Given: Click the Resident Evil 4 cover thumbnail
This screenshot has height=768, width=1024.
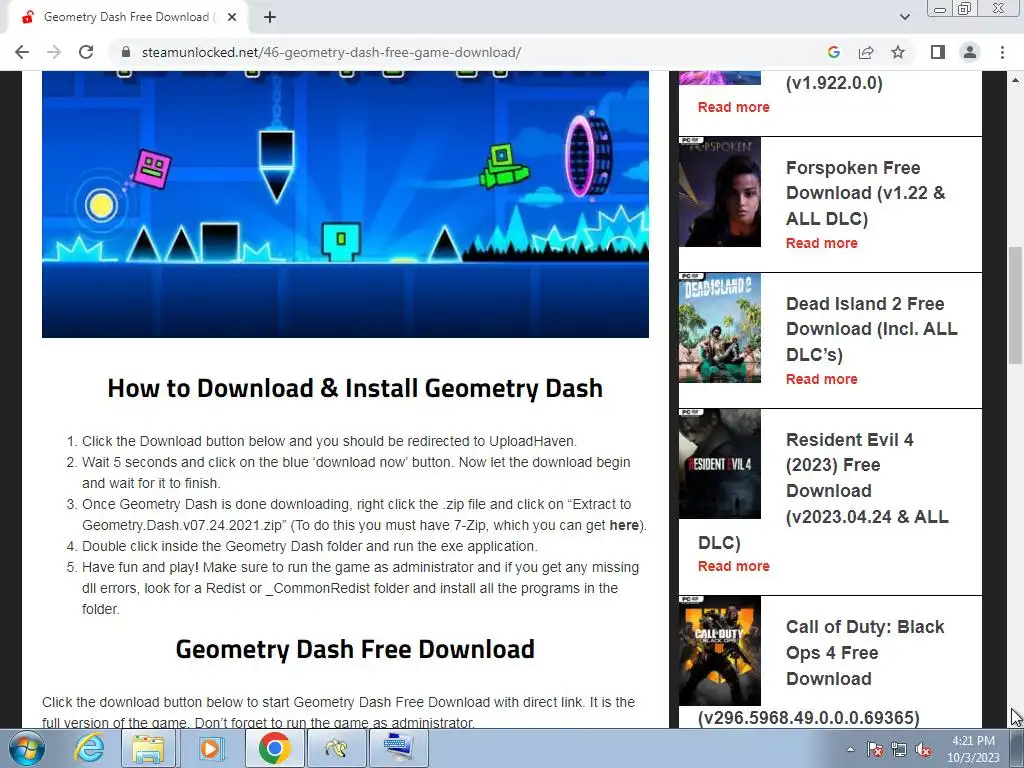Looking at the screenshot, I should (x=720, y=464).
